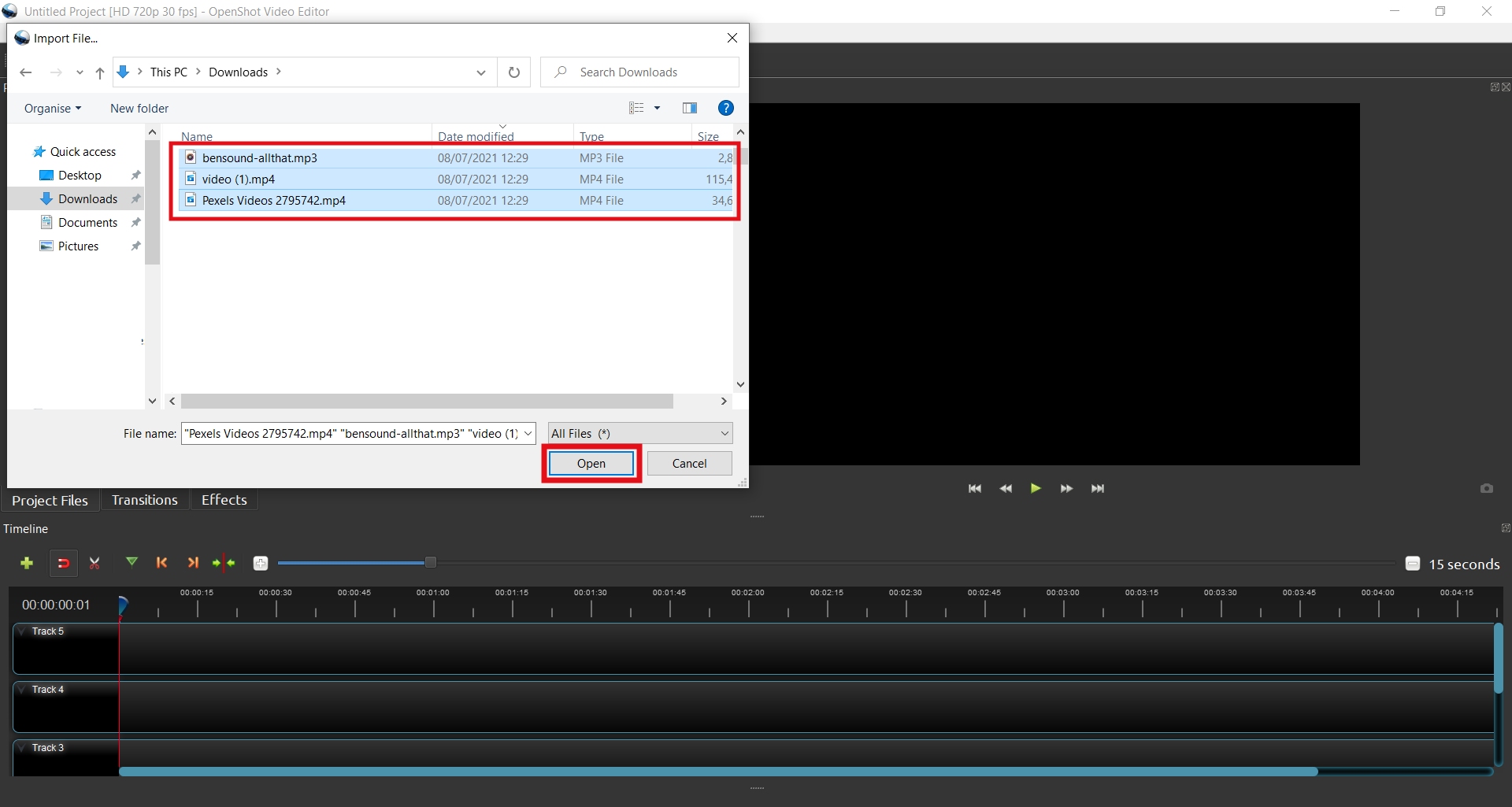The image size is (1512, 807).
Task: Toggle the razor cut tool
Action: pos(94,563)
